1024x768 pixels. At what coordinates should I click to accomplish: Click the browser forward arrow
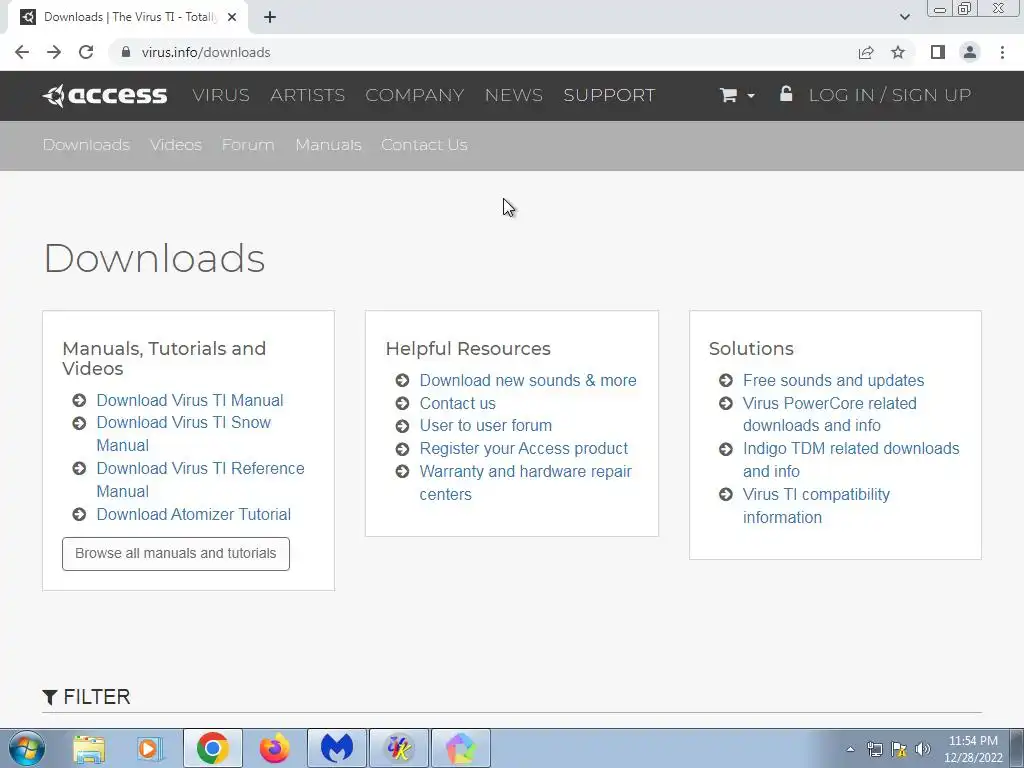click(54, 52)
